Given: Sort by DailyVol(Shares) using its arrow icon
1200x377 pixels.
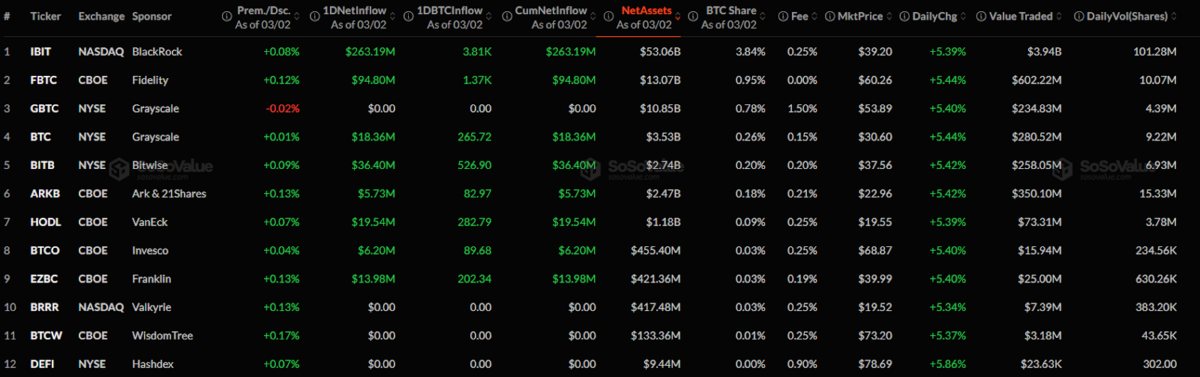Looking at the screenshot, I should (x=1174, y=17).
